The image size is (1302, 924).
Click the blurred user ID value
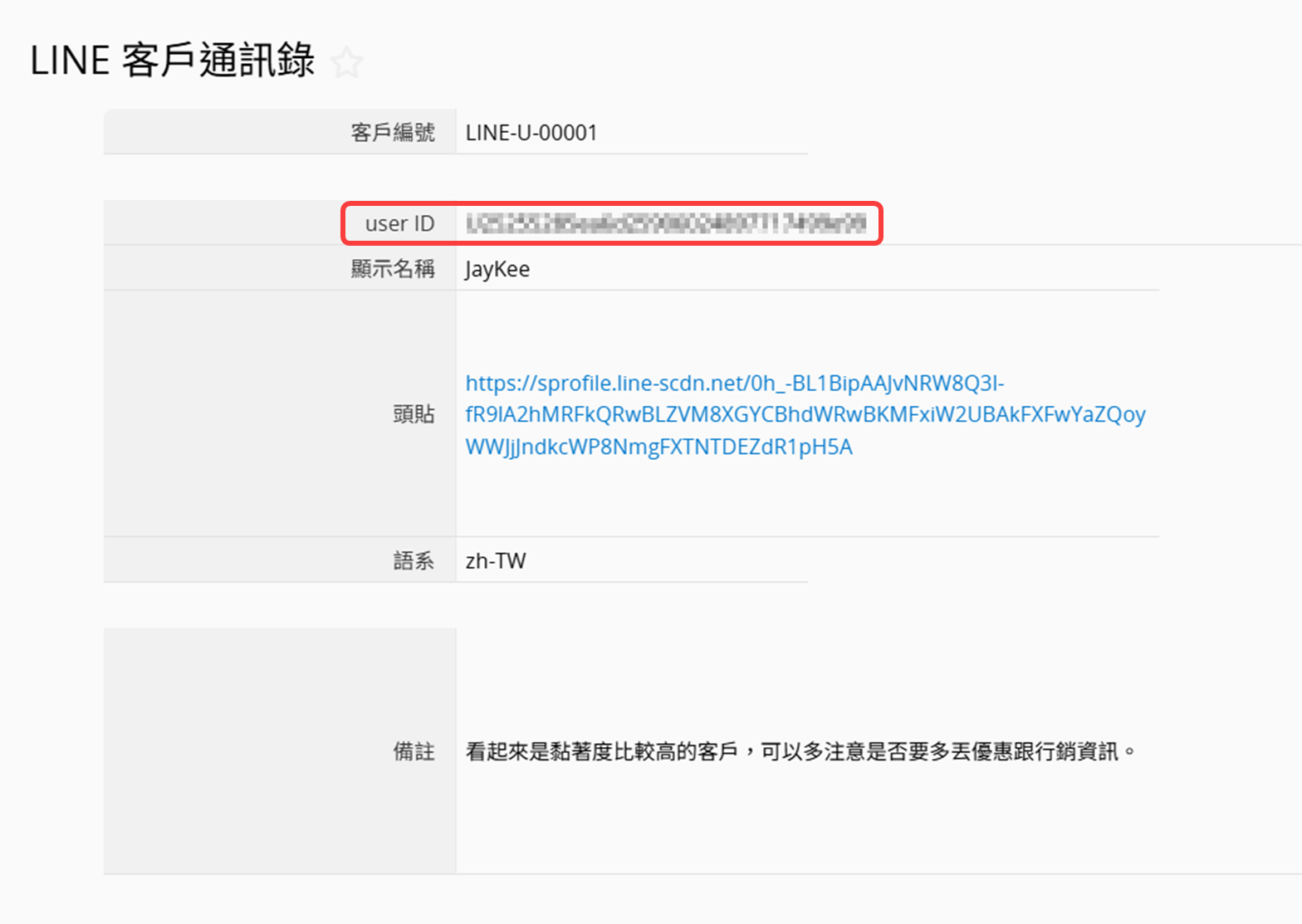coord(666,223)
